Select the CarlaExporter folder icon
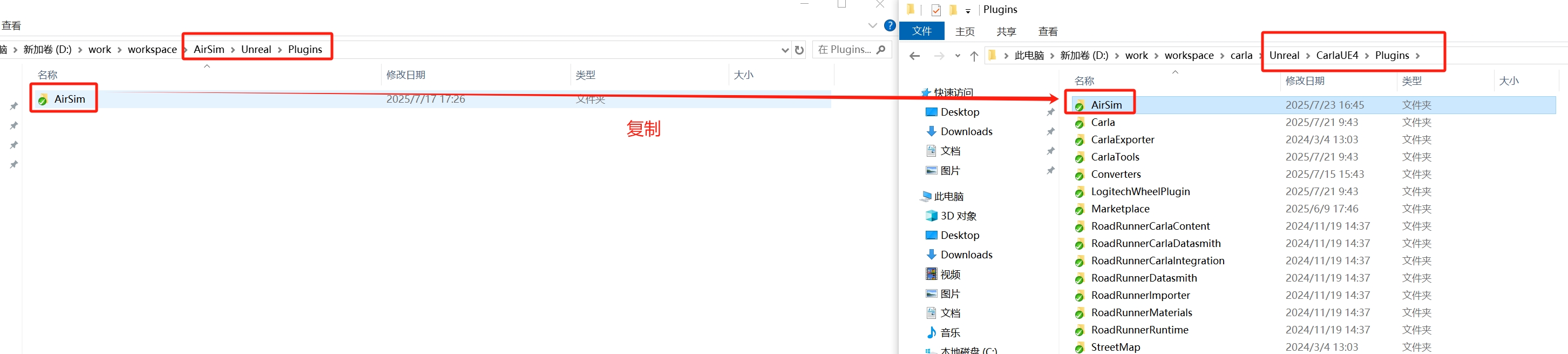Image resolution: width=1568 pixels, height=354 pixels. coord(1079,140)
